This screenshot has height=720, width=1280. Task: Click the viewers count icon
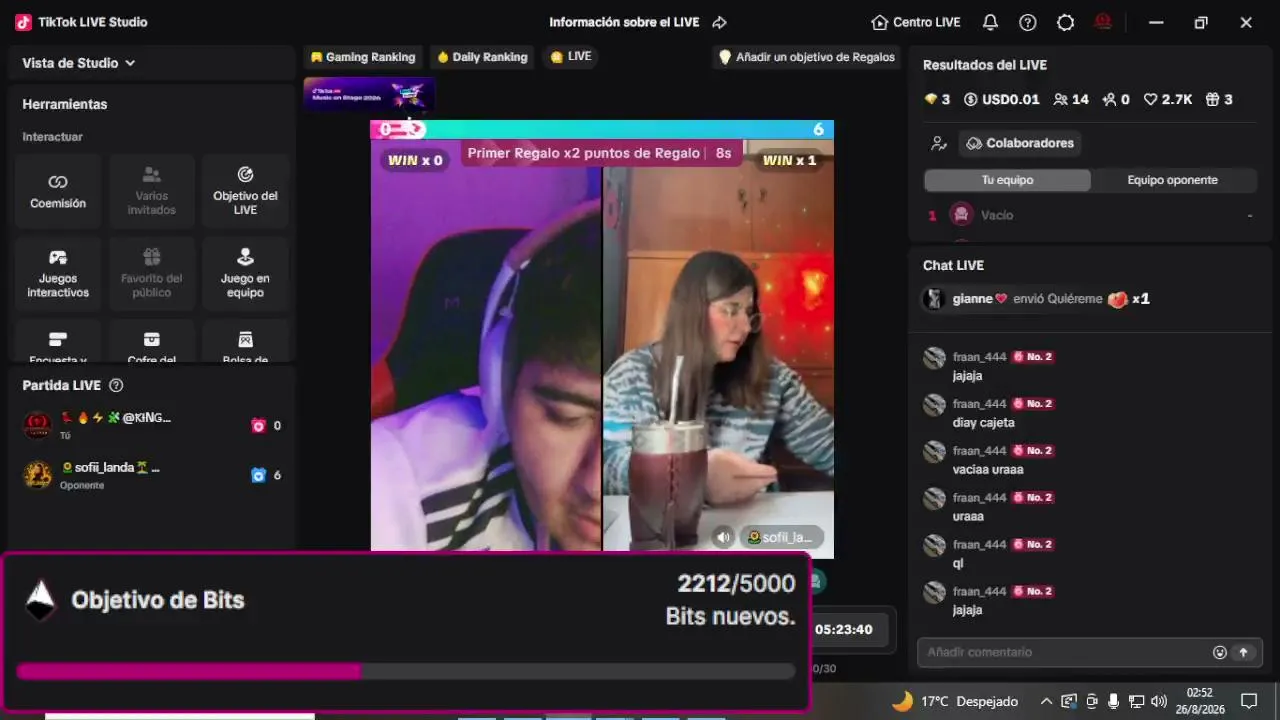pos(1060,99)
